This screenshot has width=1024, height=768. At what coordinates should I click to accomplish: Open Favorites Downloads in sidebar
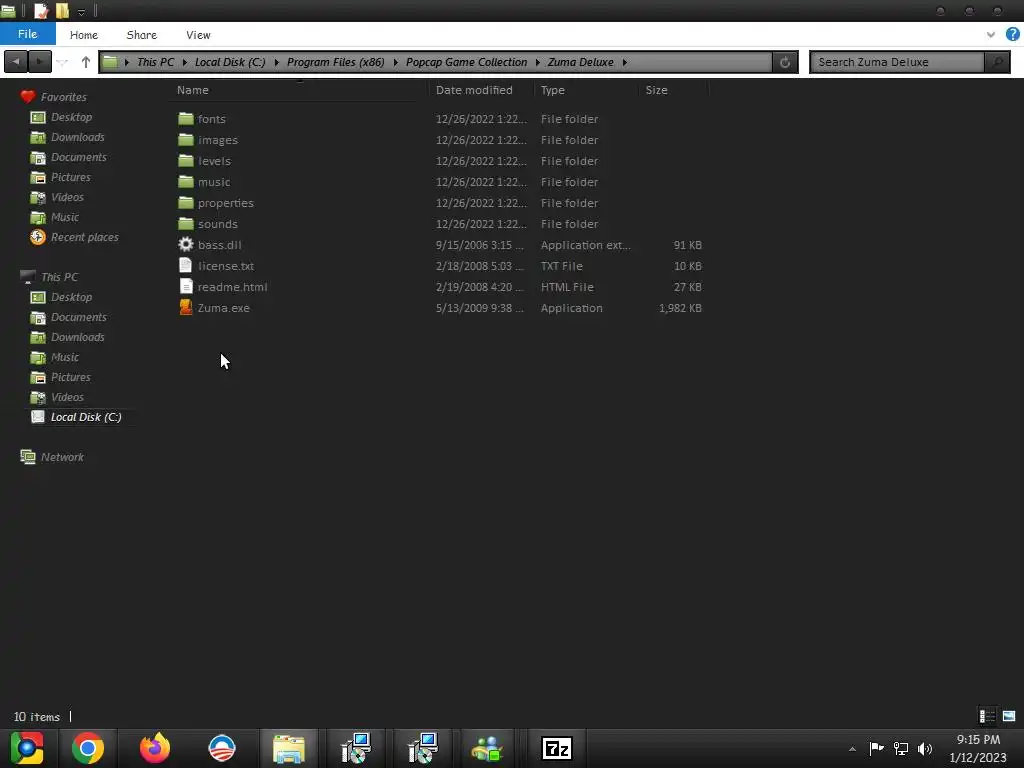pyautogui.click(x=78, y=137)
